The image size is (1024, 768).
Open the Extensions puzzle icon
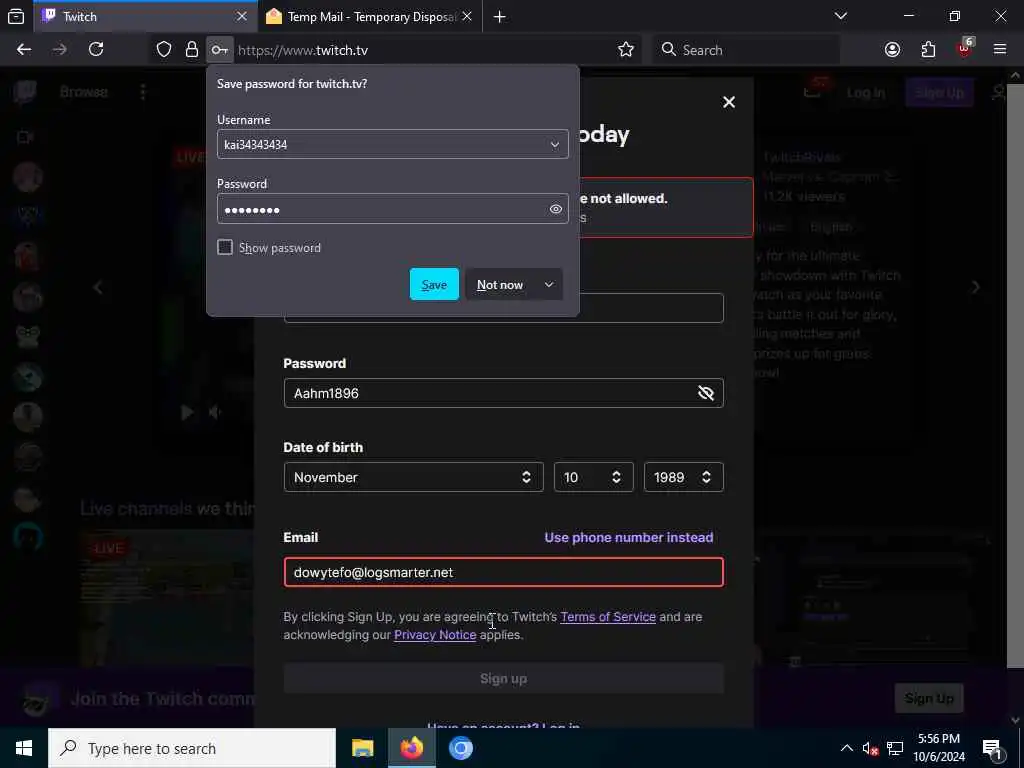click(928, 50)
